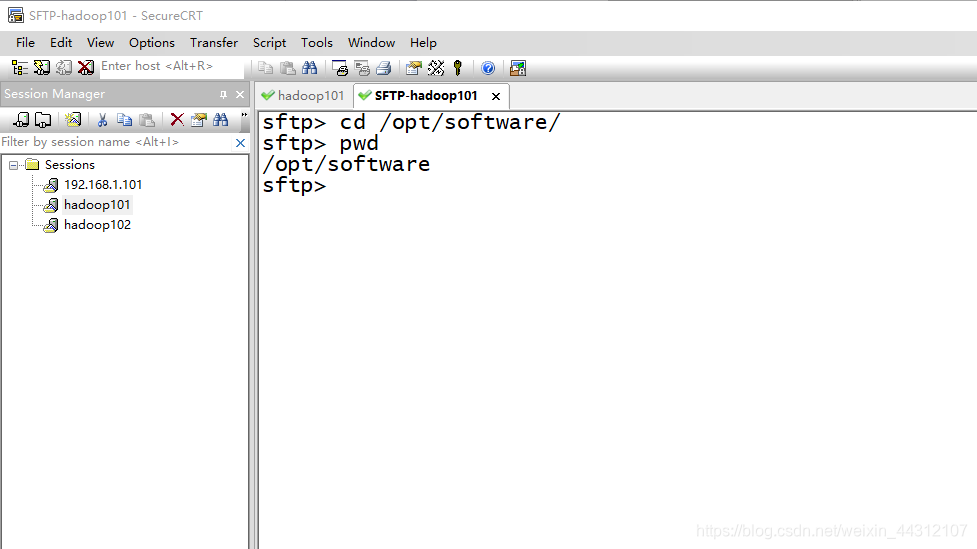Close the SFTP-hadoop101 tab

pyautogui.click(x=496, y=96)
